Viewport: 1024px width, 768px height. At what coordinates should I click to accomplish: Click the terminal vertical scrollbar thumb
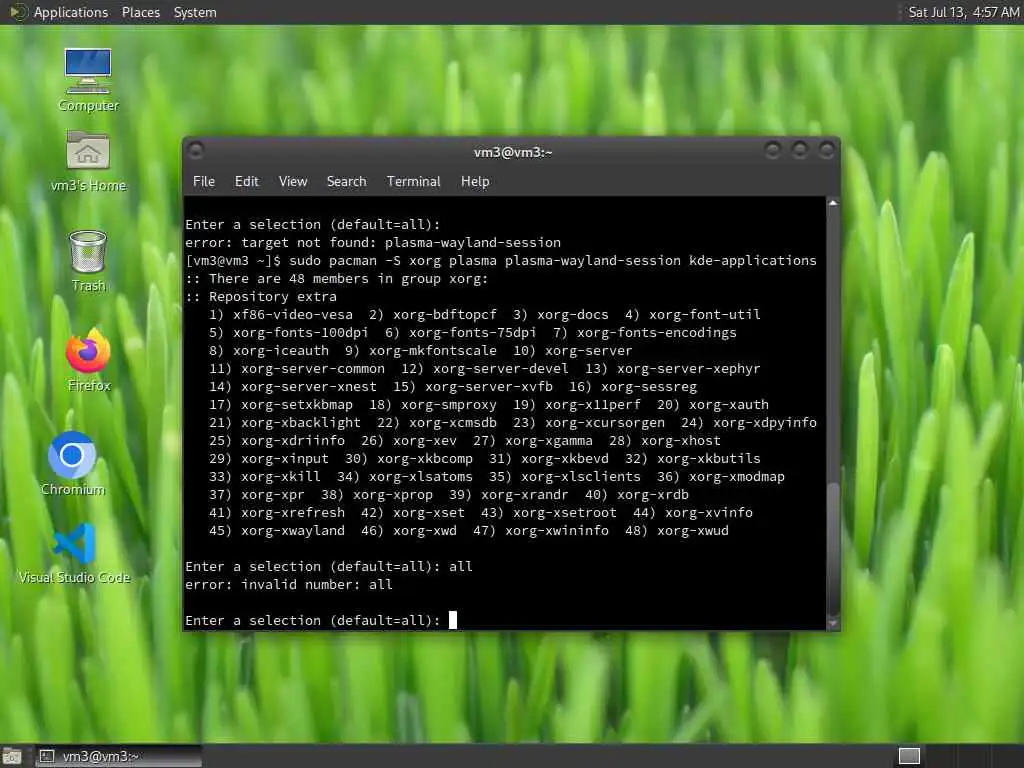click(x=833, y=549)
